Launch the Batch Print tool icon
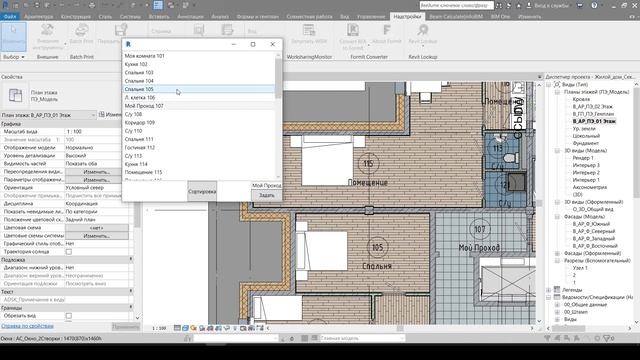 coord(81,31)
